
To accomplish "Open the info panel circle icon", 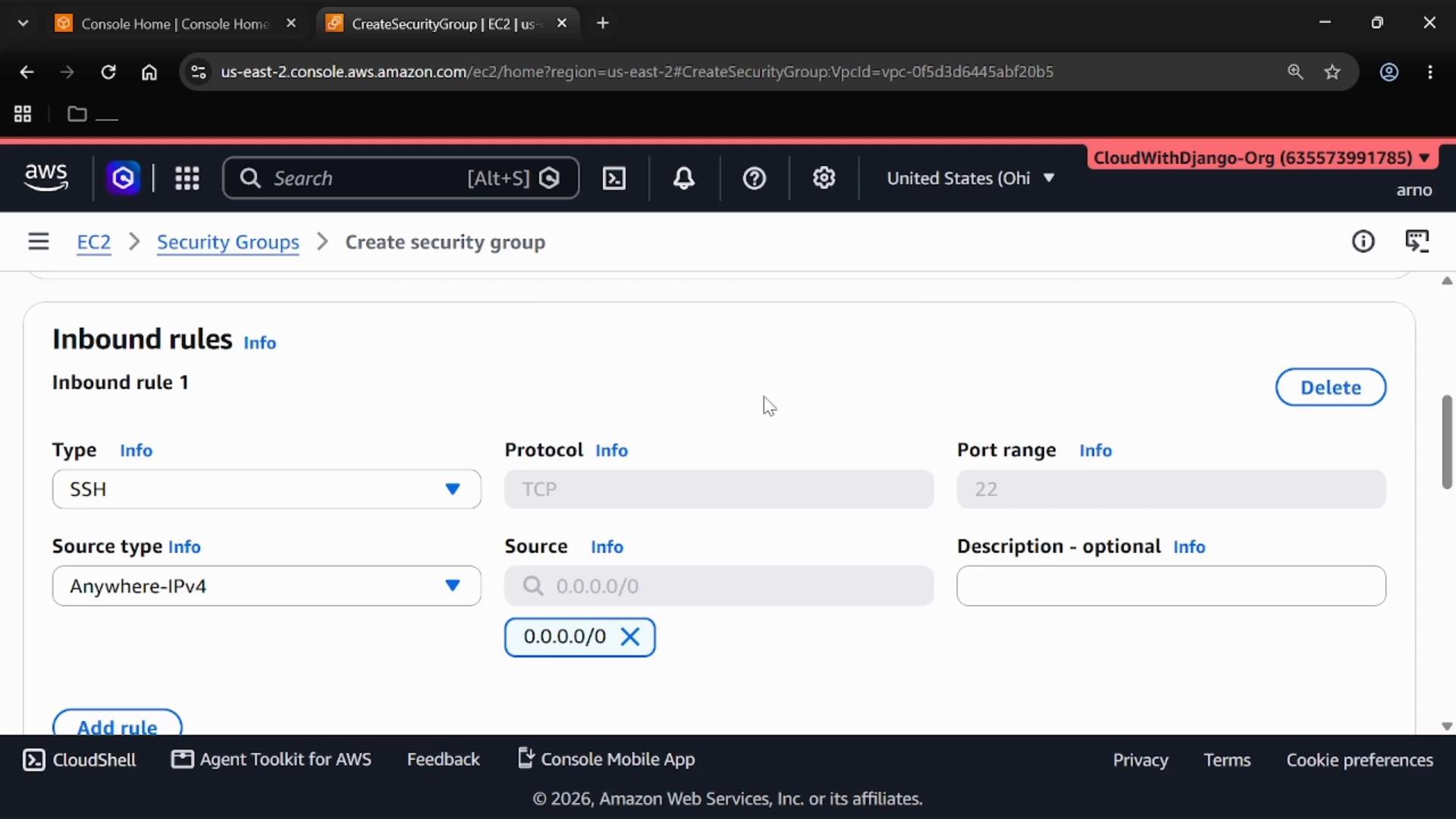I will coord(1363,242).
